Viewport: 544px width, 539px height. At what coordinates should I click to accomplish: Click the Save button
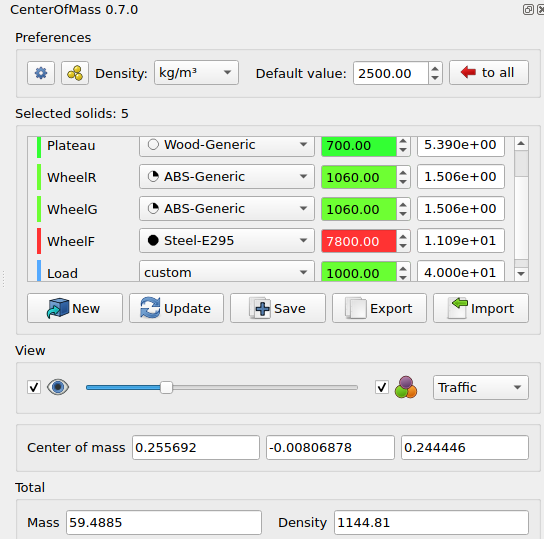278,308
